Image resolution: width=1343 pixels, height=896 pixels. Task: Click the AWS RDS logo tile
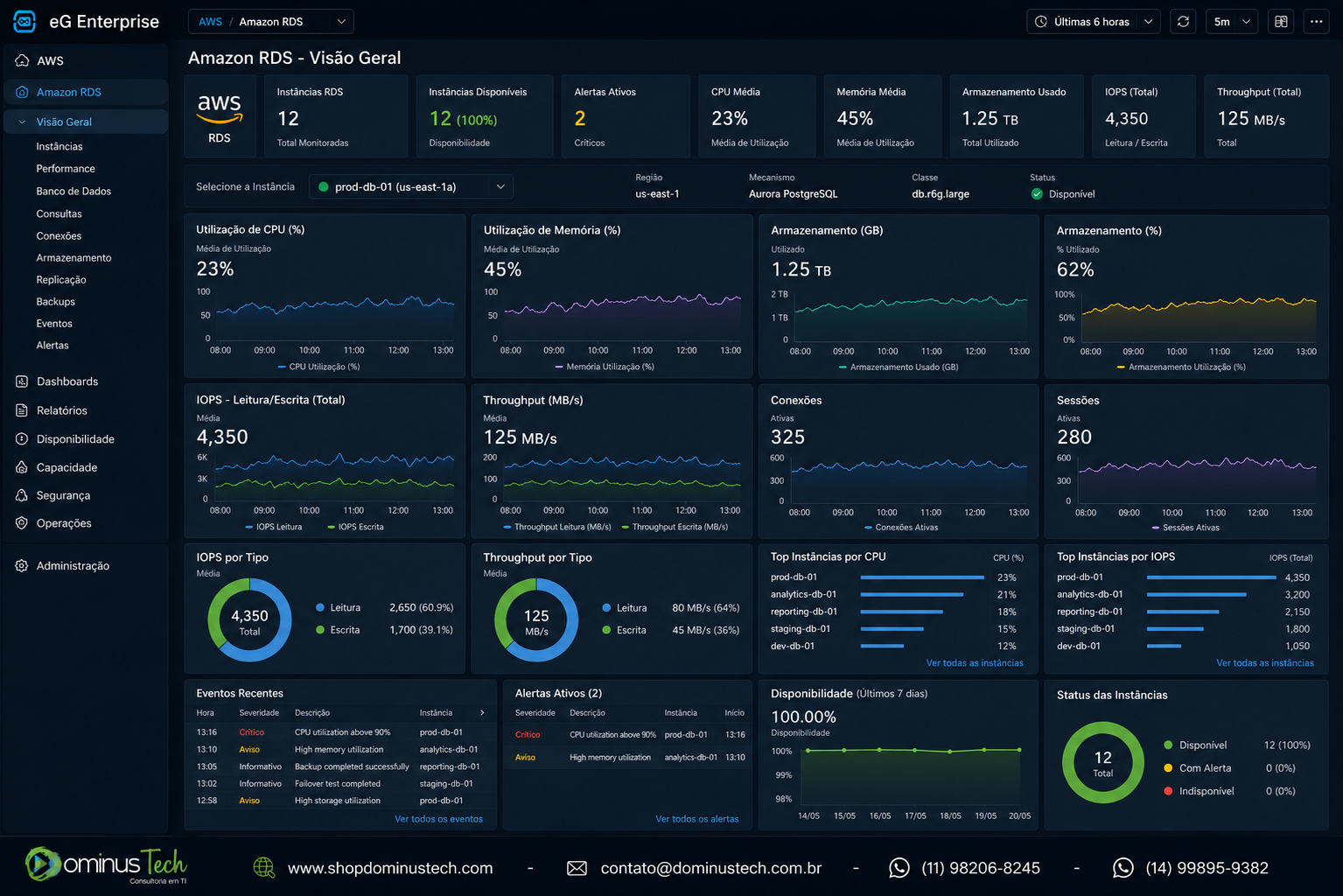tap(220, 116)
